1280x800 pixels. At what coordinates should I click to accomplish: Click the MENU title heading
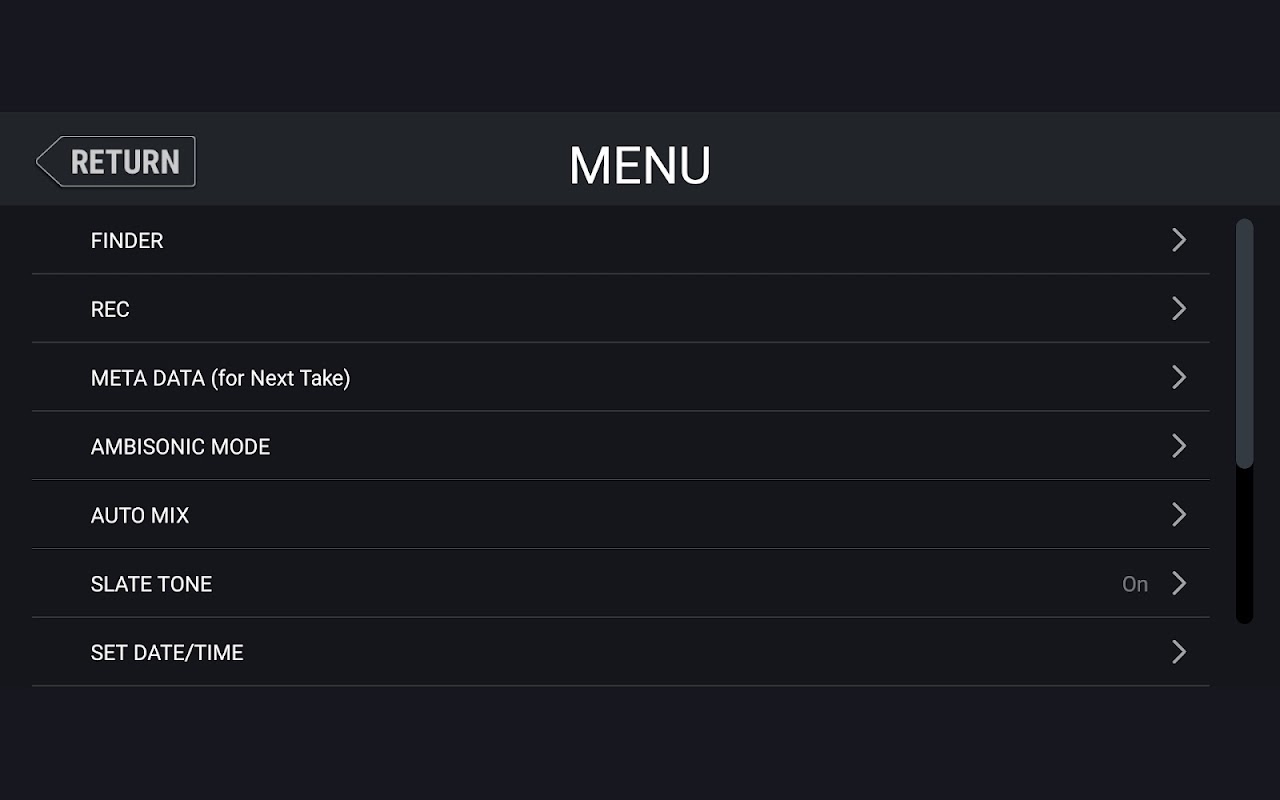(640, 166)
